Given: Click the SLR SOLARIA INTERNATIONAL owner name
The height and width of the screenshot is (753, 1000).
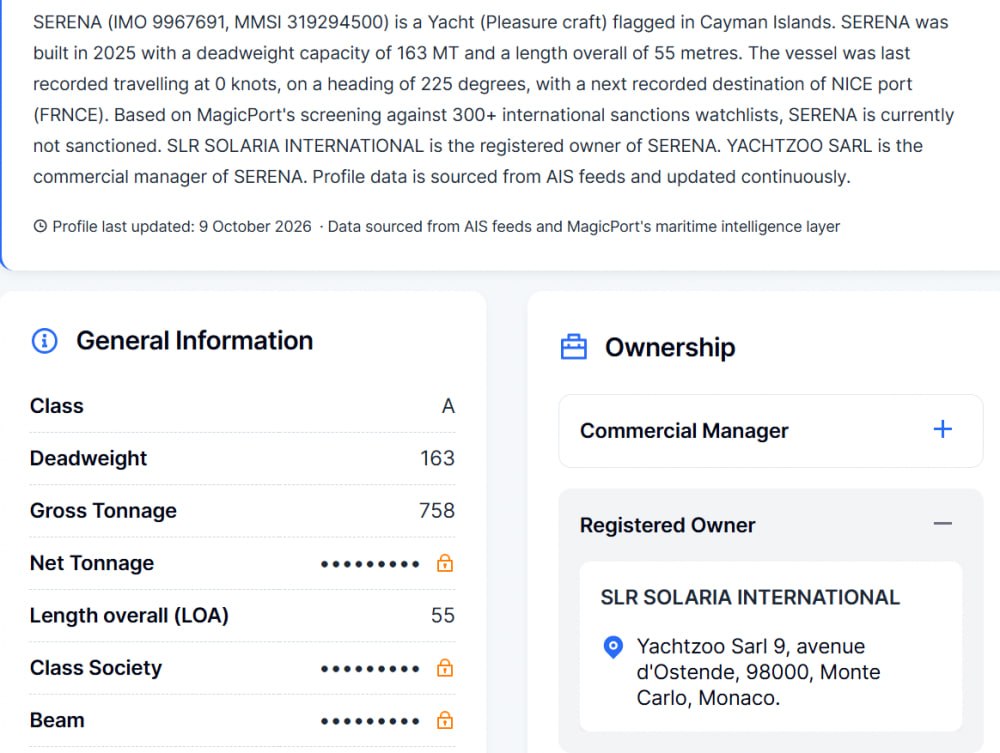Looking at the screenshot, I should 750,597.
